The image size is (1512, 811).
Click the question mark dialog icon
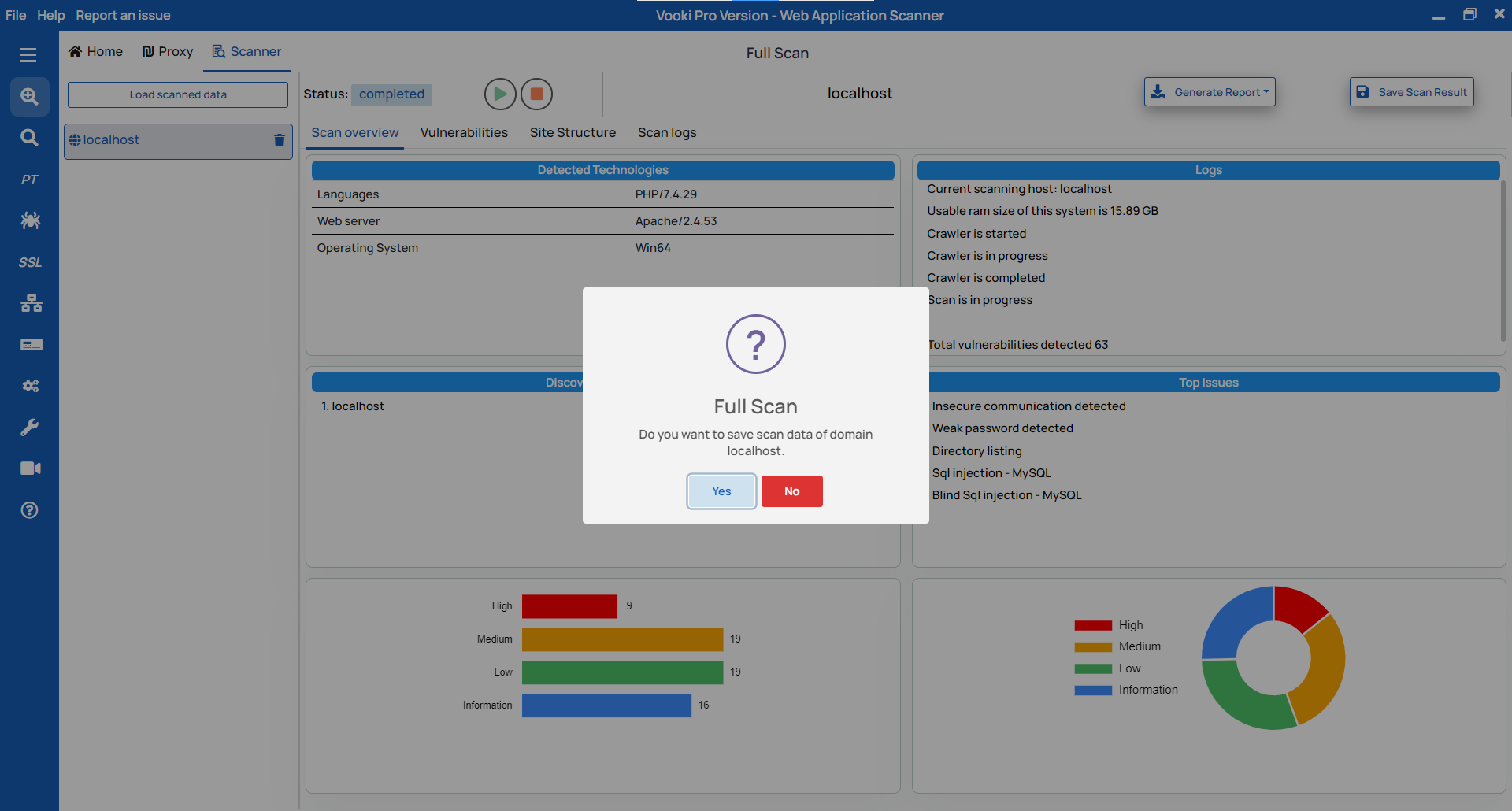(x=756, y=344)
